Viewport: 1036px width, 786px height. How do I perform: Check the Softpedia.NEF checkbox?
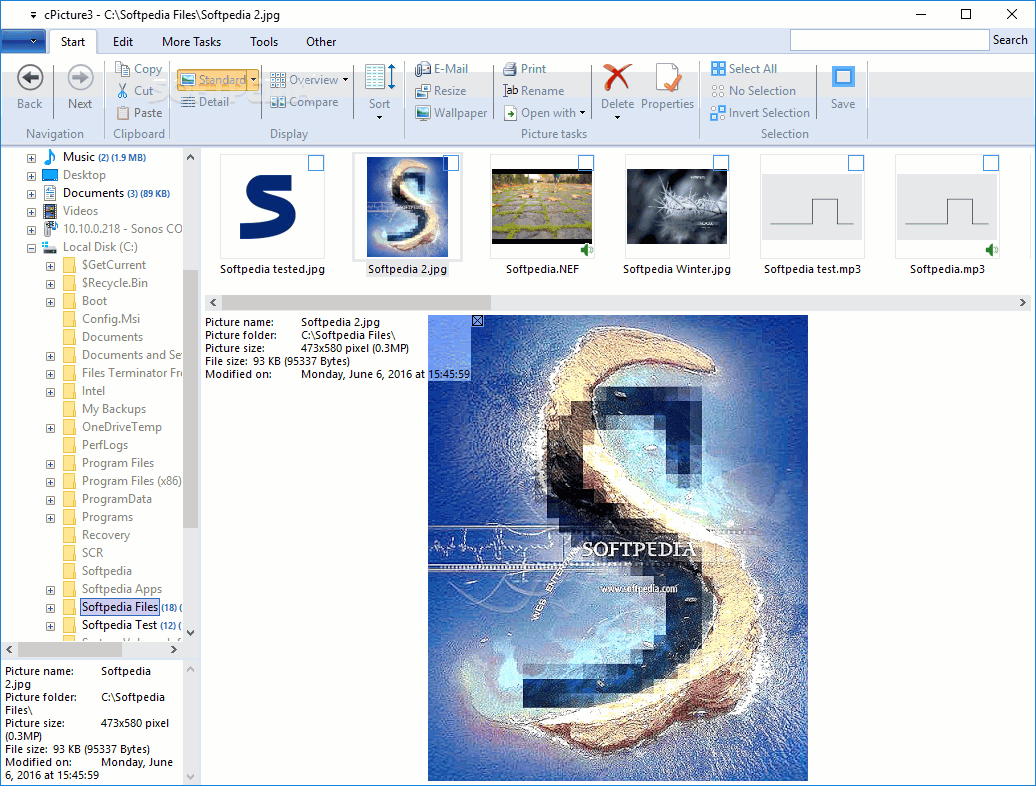(x=586, y=163)
